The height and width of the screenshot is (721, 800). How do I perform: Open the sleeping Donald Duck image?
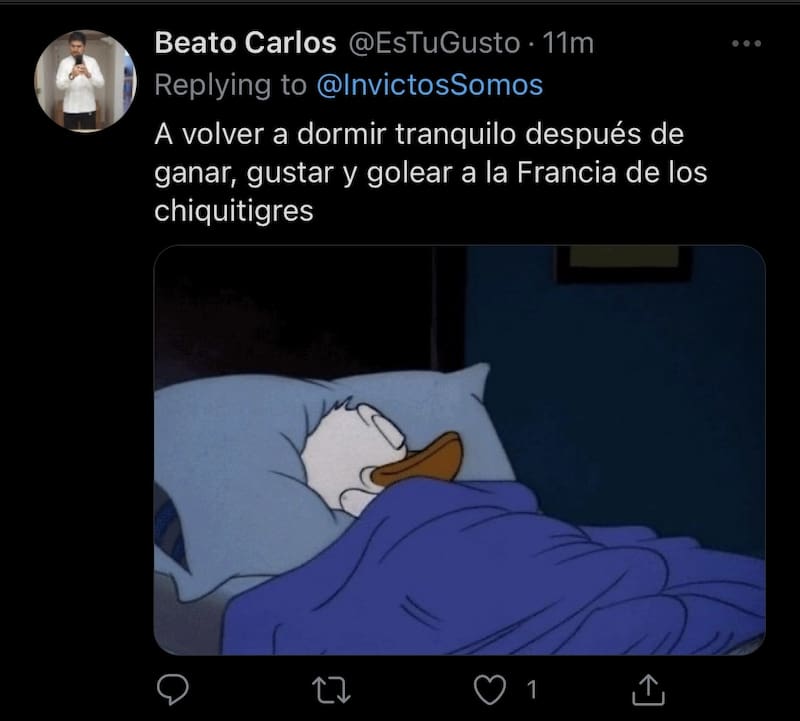point(459,450)
